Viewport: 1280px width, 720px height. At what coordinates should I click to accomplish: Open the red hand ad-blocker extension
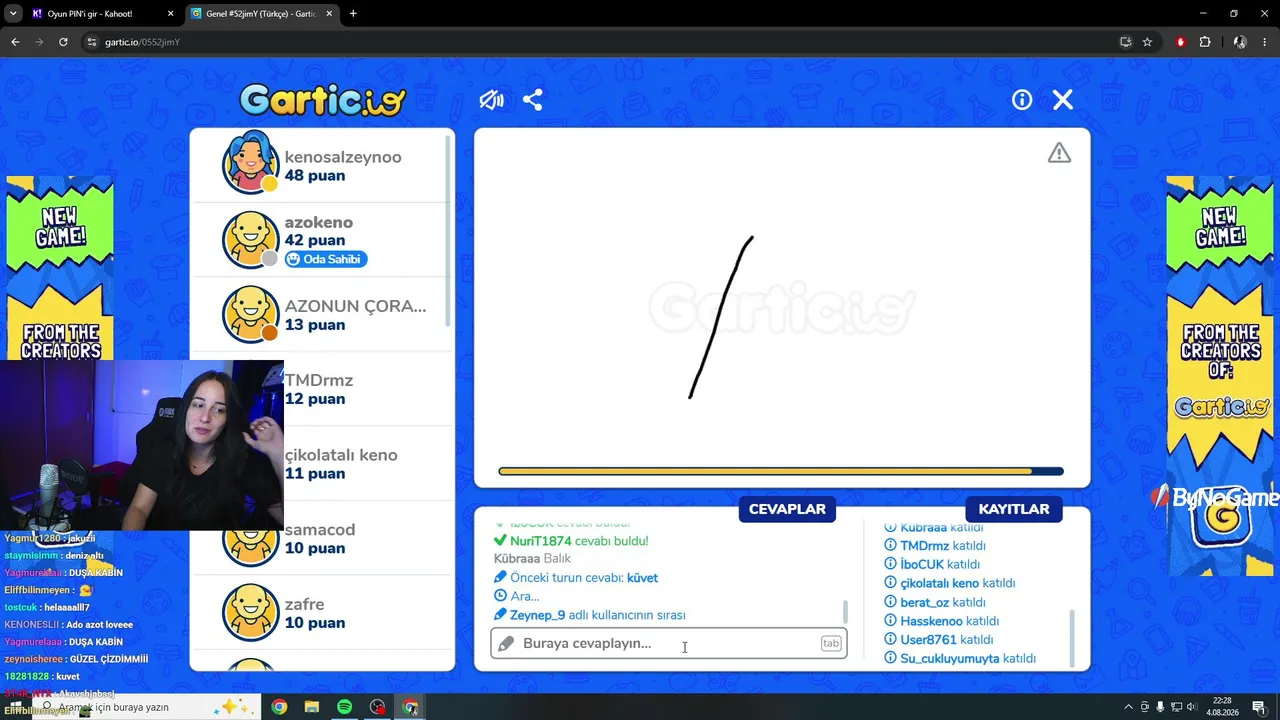tap(1181, 42)
